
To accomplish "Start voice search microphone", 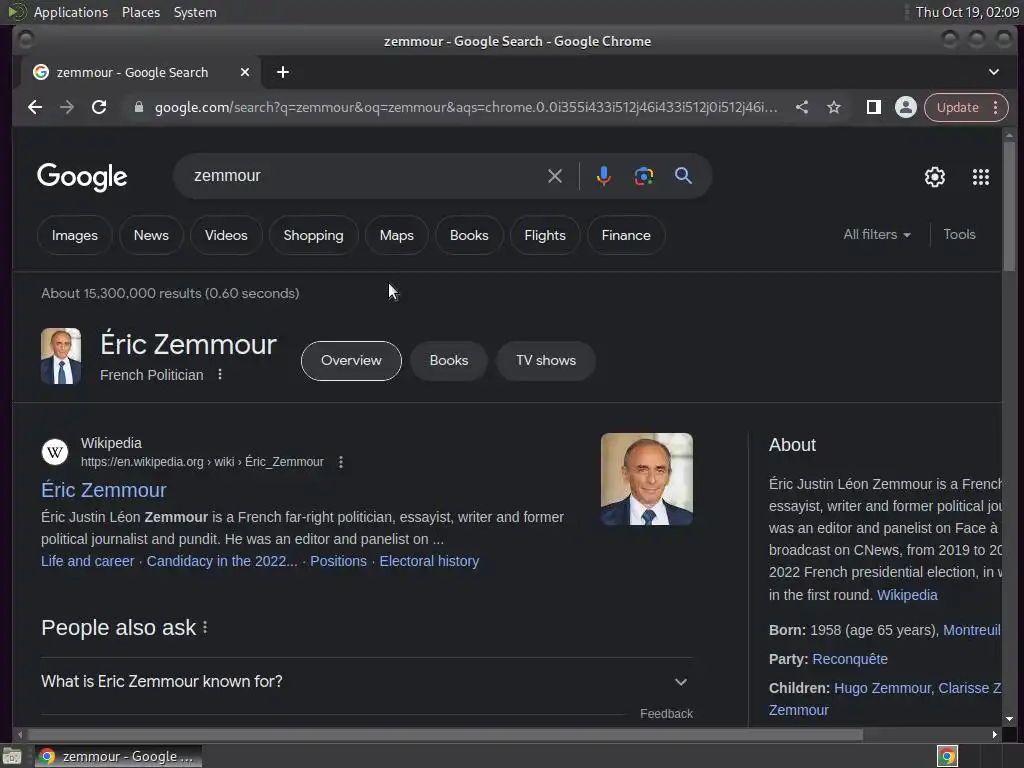I will [603, 176].
